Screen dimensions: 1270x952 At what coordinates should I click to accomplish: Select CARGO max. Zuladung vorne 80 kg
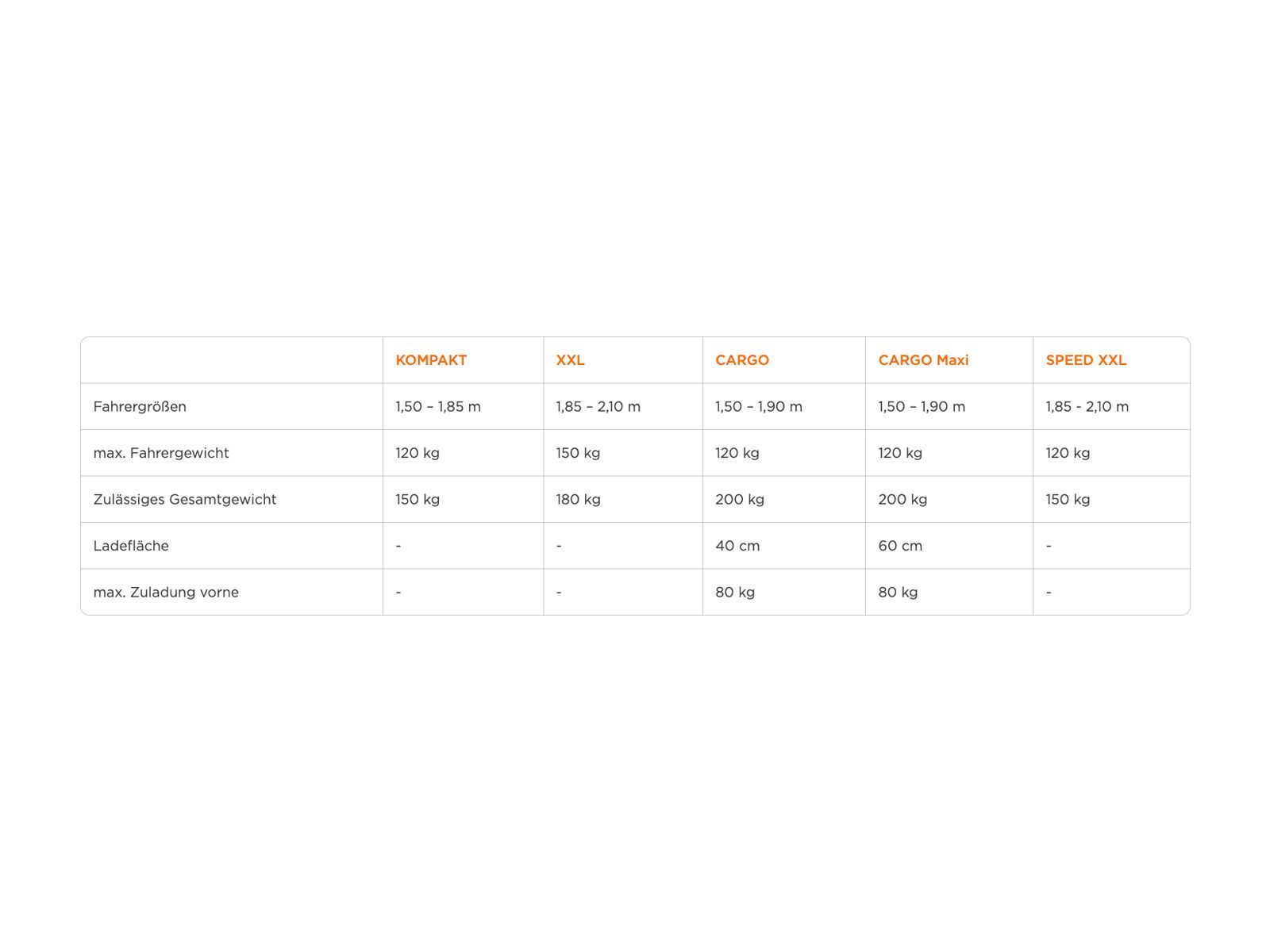[735, 593]
